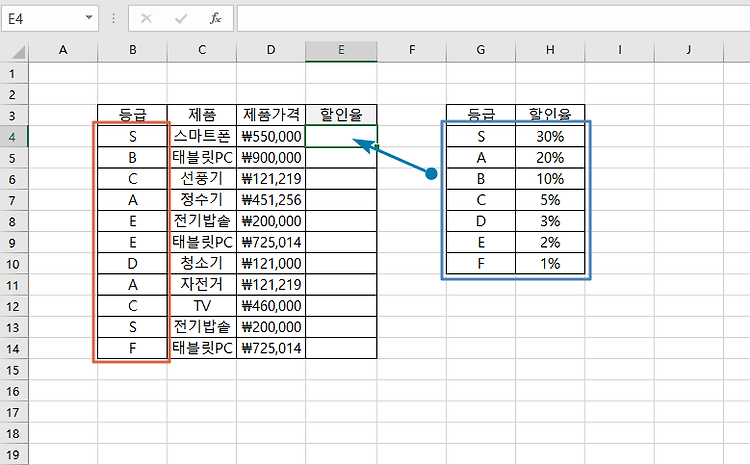This screenshot has height=465, width=750.
Task: Click the 2% discount cell
Action: (x=550, y=242)
